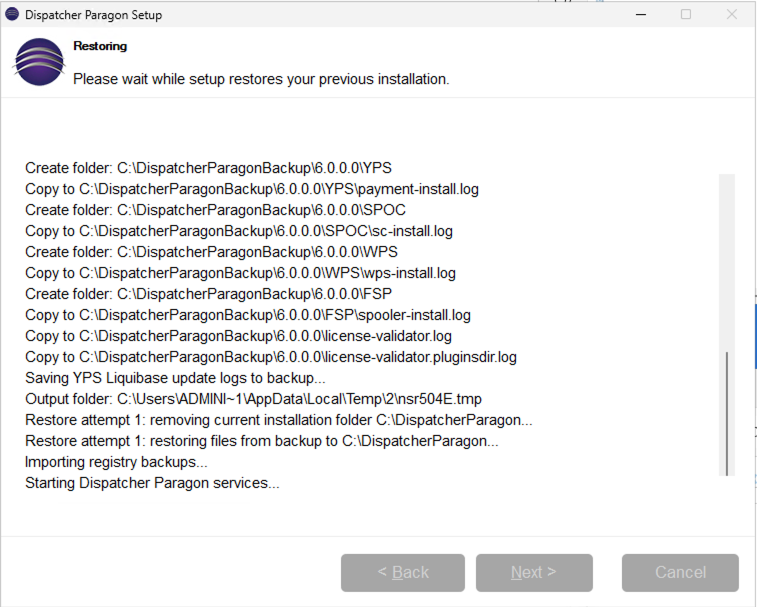Screen dimensions: 757x607
Task: Click the log list scrollbar thumb
Action: 727,414
